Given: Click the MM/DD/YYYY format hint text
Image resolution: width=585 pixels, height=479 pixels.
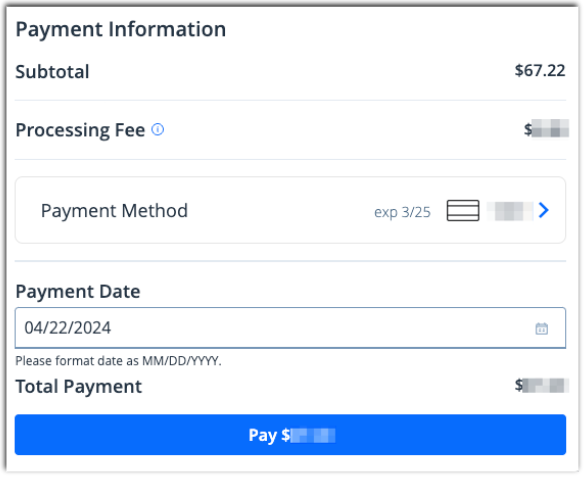Looking at the screenshot, I should click(118, 361).
